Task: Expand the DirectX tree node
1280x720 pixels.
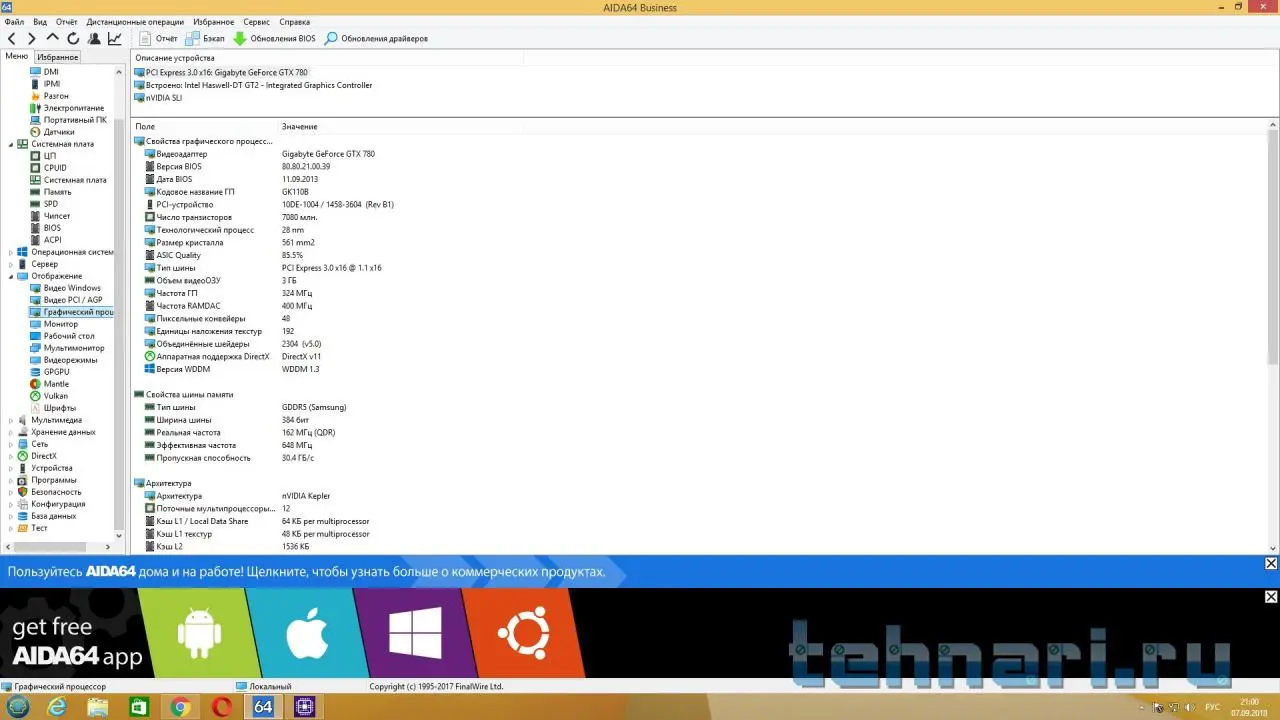Action: click(11, 456)
